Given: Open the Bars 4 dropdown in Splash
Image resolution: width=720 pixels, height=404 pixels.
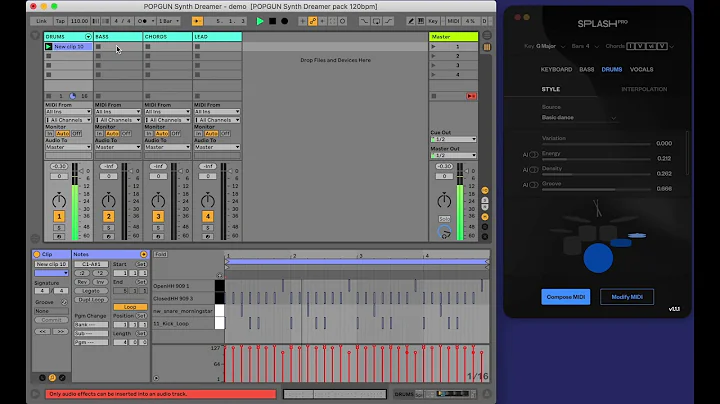Looking at the screenshot, I should coord(585,46).
